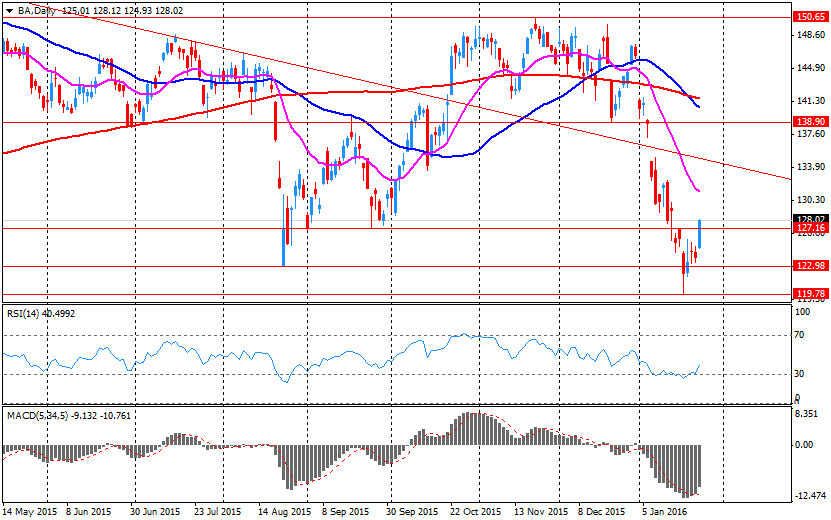Click the OHLC values in chart header
Viewport: 831px width, 520px height.
pyautogui.click(x=124, y=9)
